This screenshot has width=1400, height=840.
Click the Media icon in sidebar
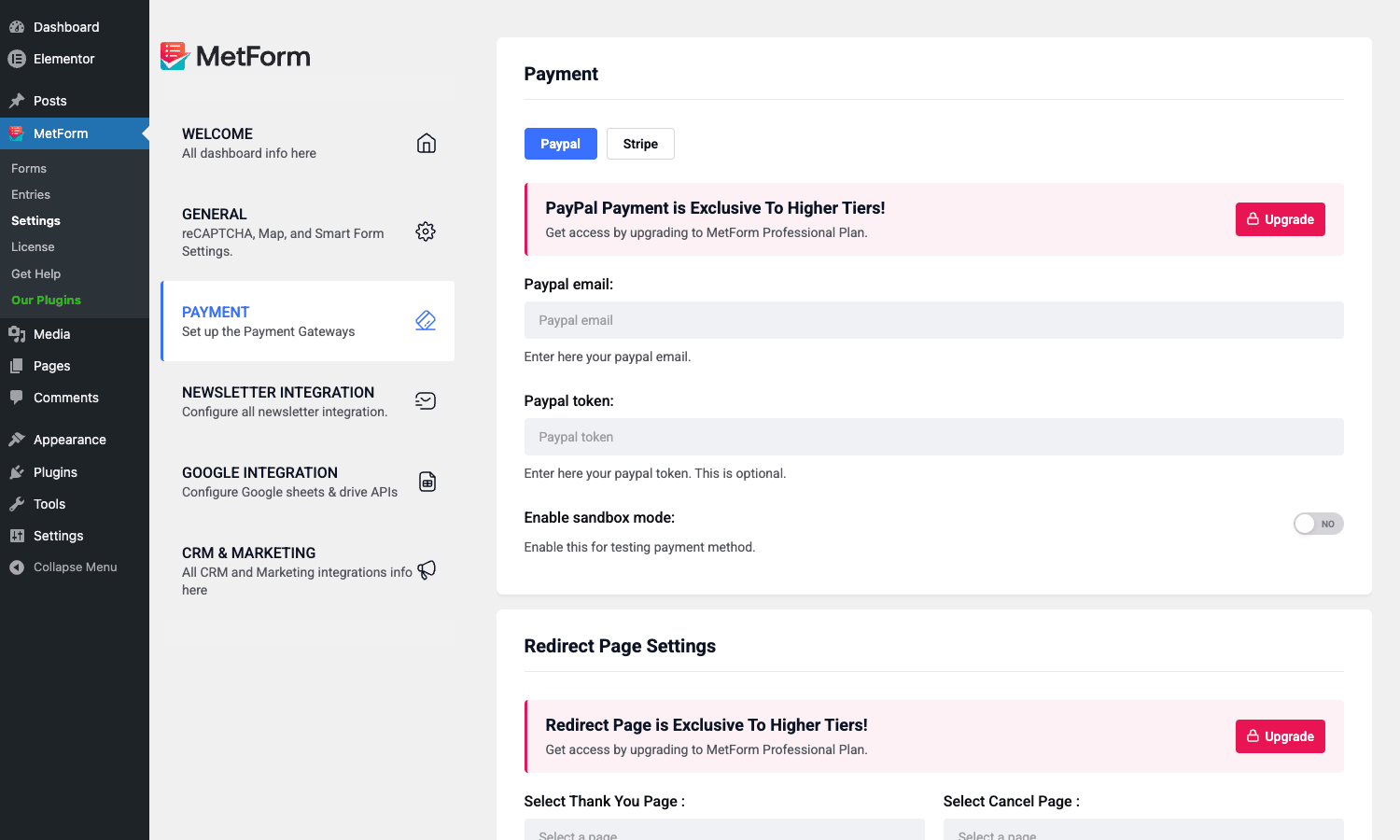pos(17,334)
